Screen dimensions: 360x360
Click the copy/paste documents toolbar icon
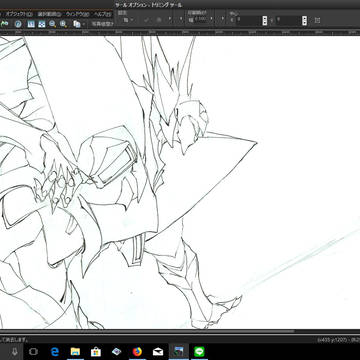77,24
